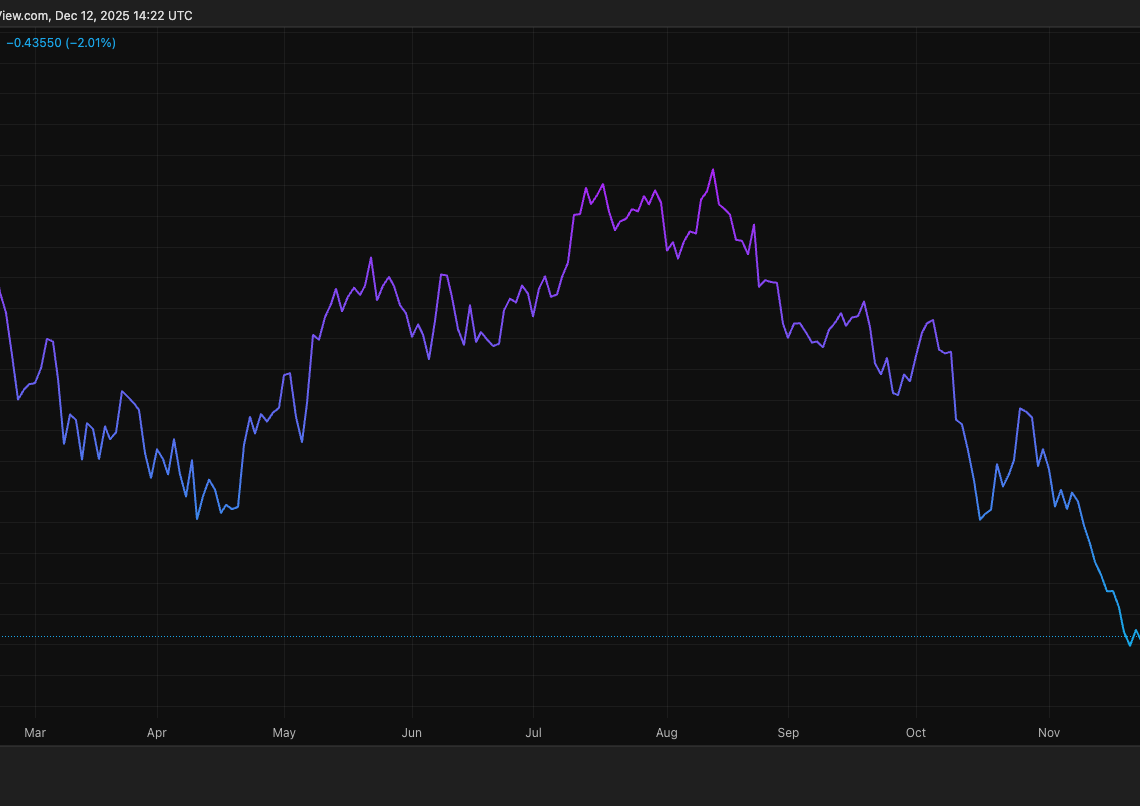Click the −0.43550 (−2.01%) price change value
Image resolution: width=1140 pixels, height=806 pixels.
[x=61, y=43]
